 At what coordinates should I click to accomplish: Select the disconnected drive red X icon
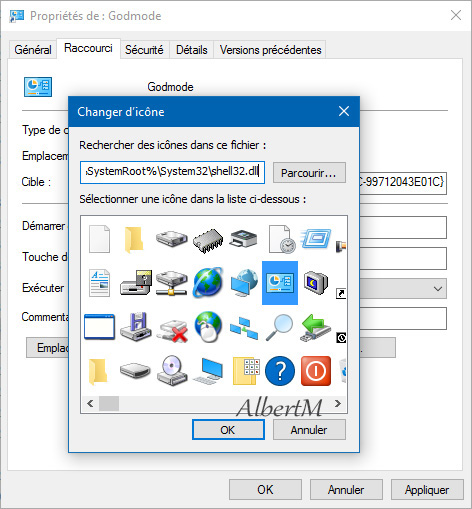pos(173,331)
